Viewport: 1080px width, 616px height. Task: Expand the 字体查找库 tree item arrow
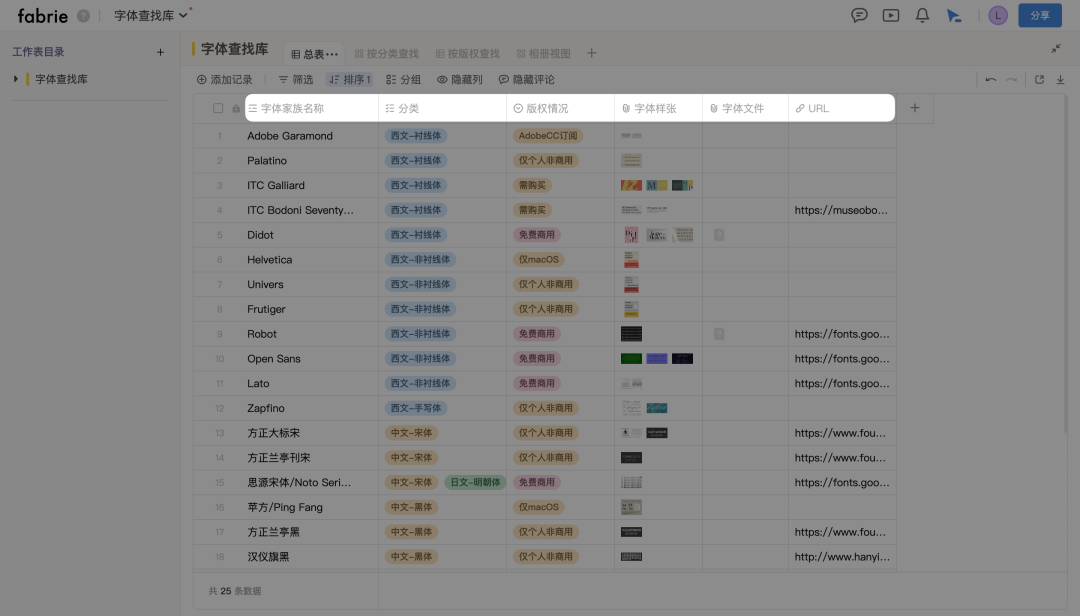point(16,79)
